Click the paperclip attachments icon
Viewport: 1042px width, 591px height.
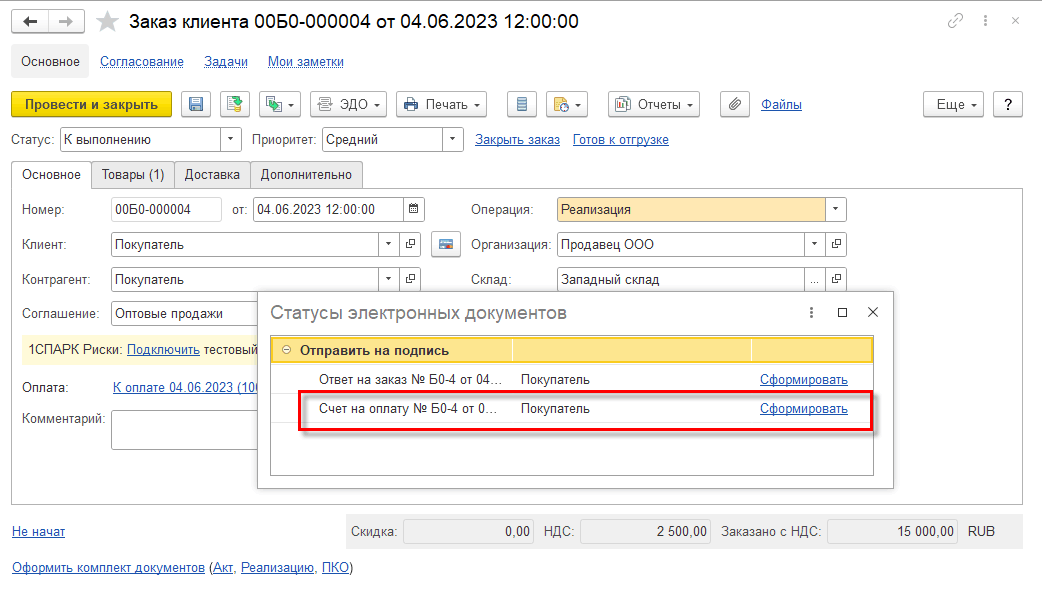click(x=735, y=104)
